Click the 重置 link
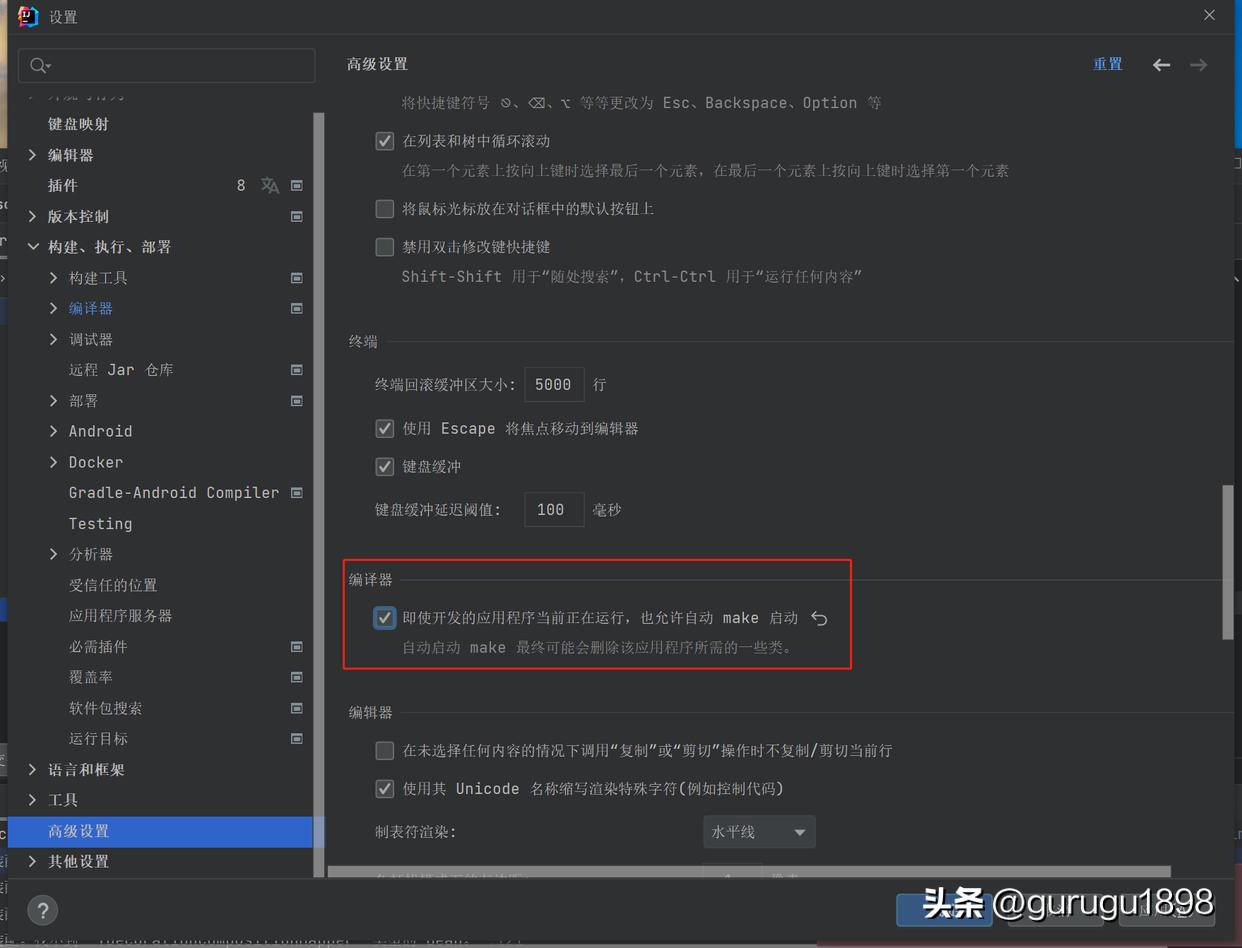 click(x=1108, y=64)
